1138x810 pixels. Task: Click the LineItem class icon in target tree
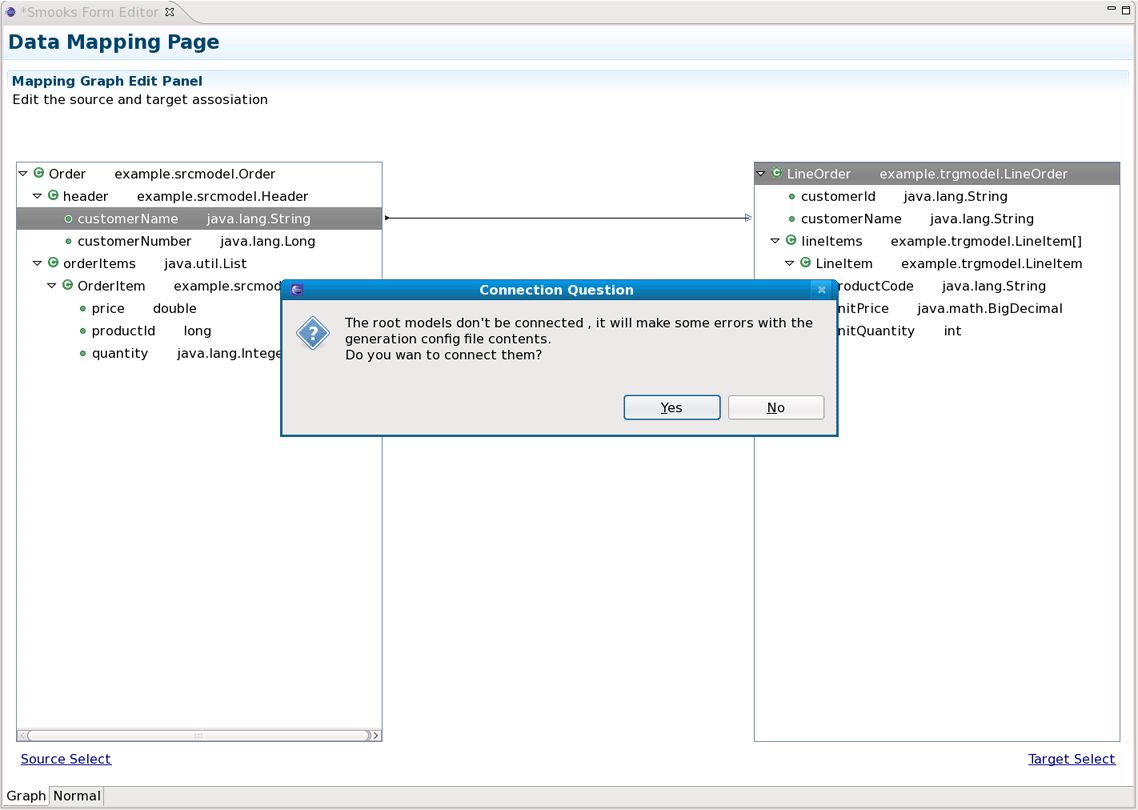coord(806,263)
